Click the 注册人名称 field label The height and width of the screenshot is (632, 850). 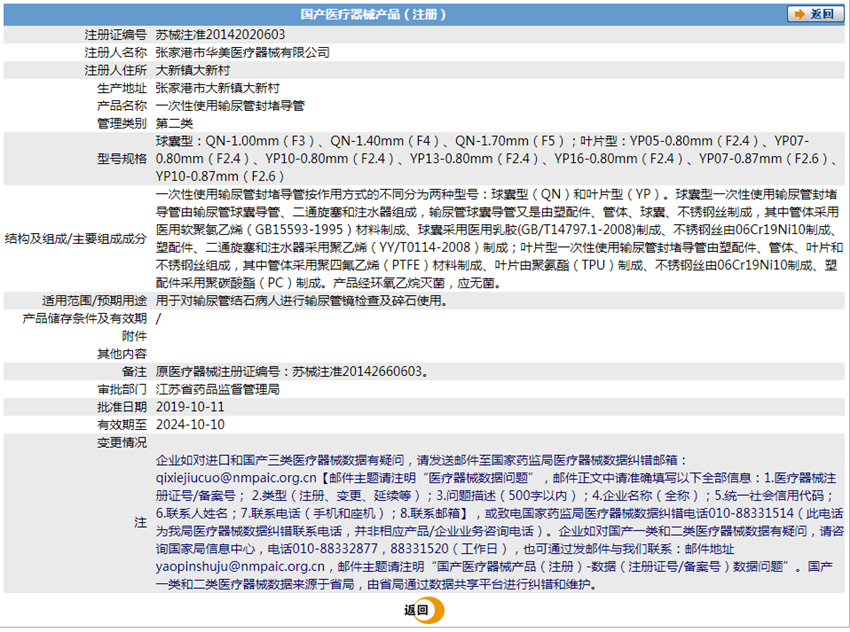pyautogui.click(x=115, y=53)
